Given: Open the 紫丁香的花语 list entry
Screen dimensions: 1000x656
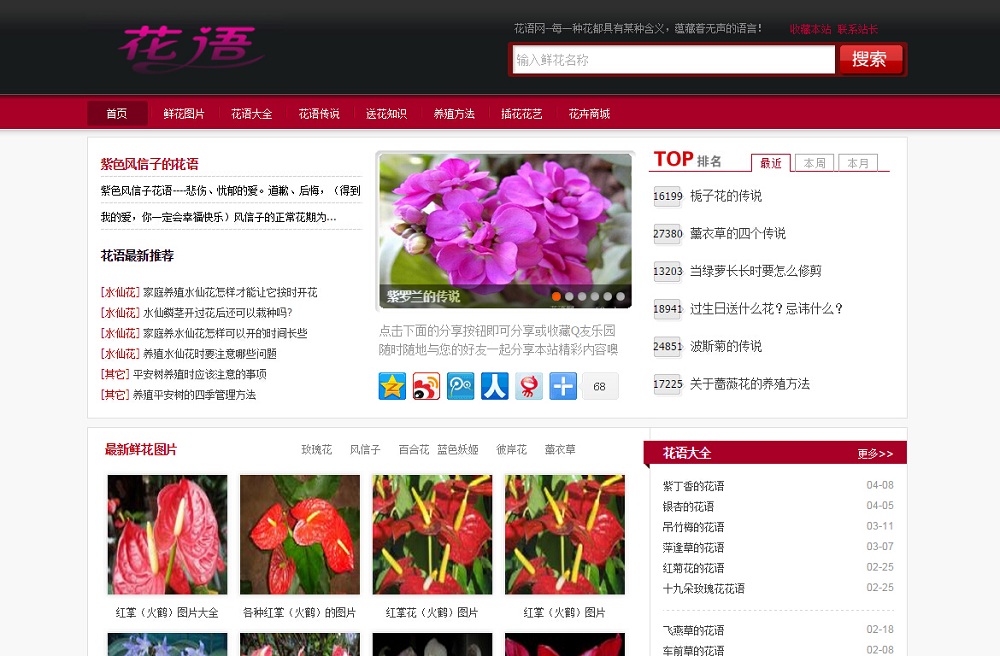Looking at the screenshot, I should pos(693,486).
